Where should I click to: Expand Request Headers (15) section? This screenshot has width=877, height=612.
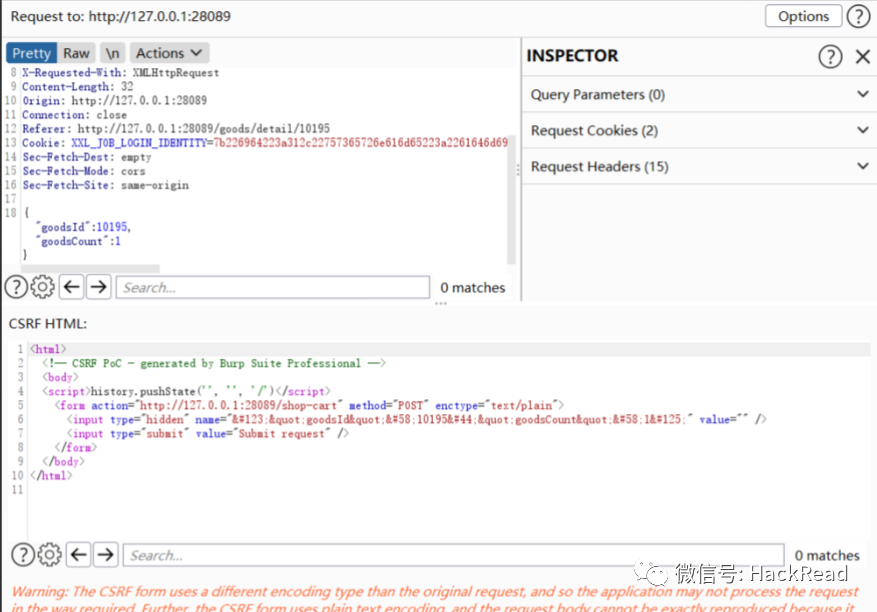click(x=699, y=166)
